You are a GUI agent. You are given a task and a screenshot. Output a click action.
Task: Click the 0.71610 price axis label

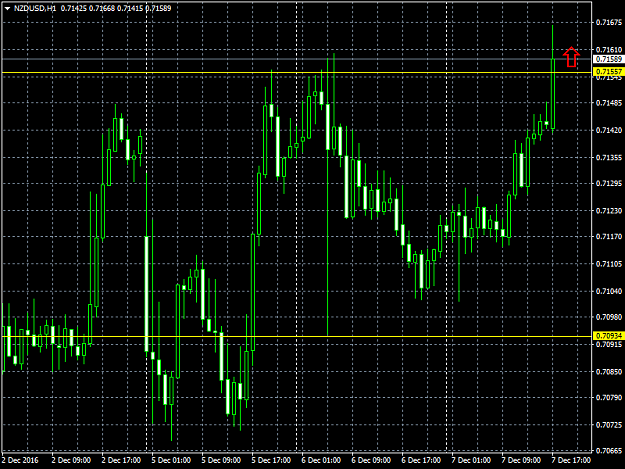click(x=609, y=50)
